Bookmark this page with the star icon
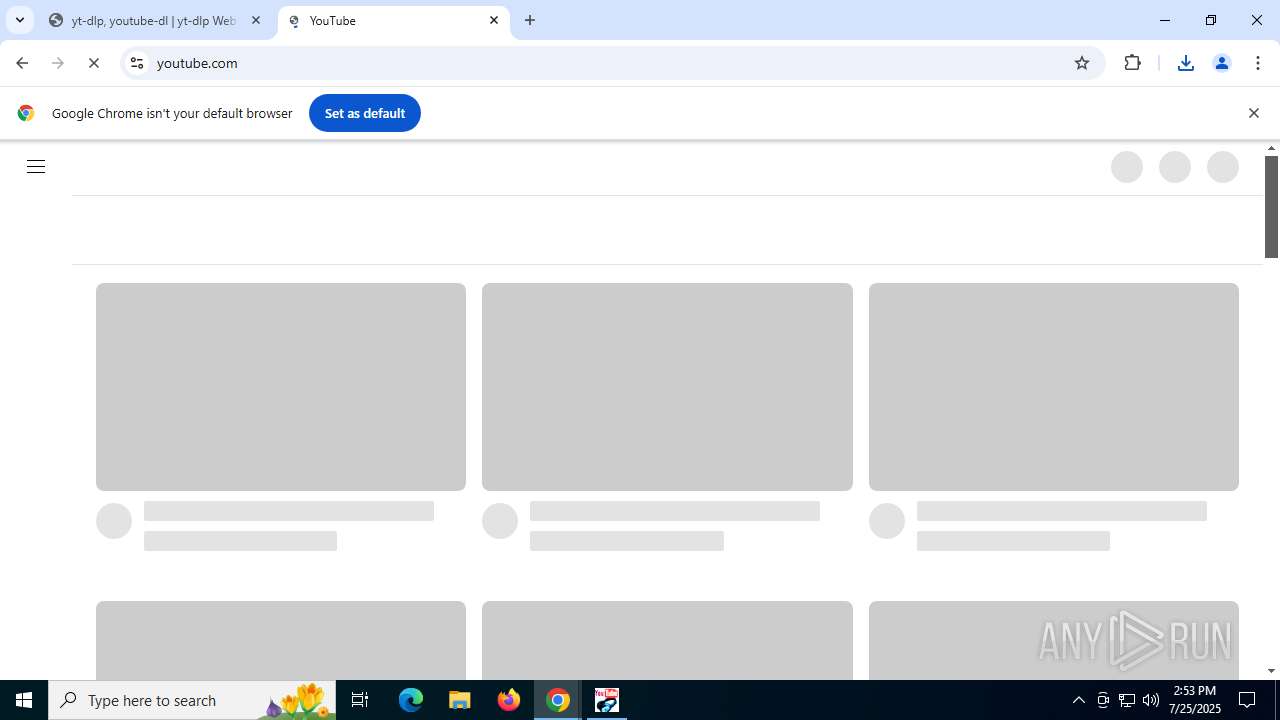Viewport: 1280px width, 720px height. [x=1082, y=63]
